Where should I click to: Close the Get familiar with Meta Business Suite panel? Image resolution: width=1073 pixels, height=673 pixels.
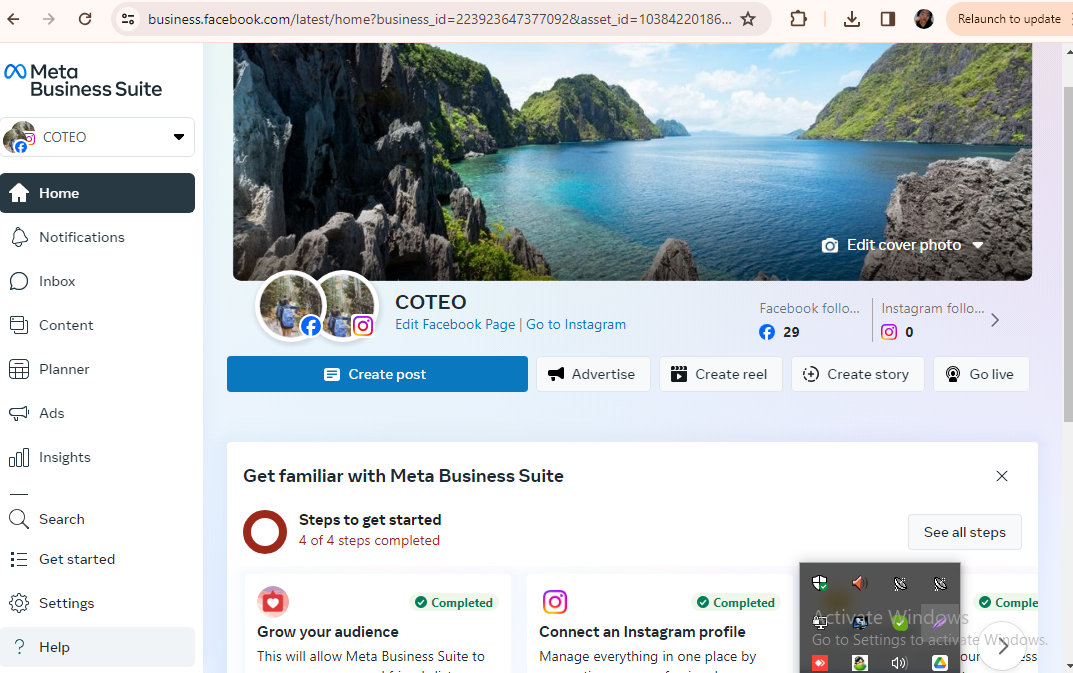pos(1002,476)
